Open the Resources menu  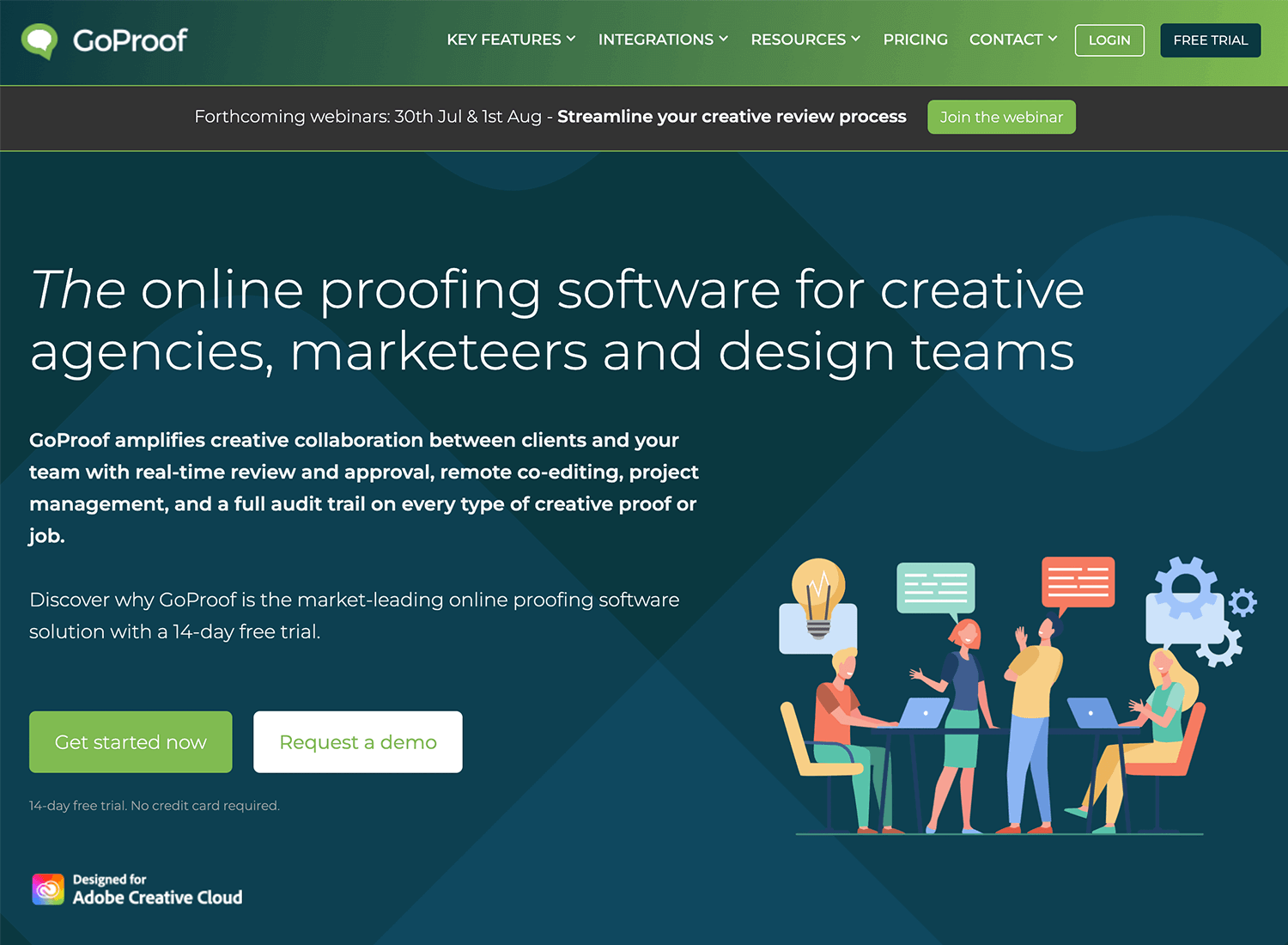[805, 40]
